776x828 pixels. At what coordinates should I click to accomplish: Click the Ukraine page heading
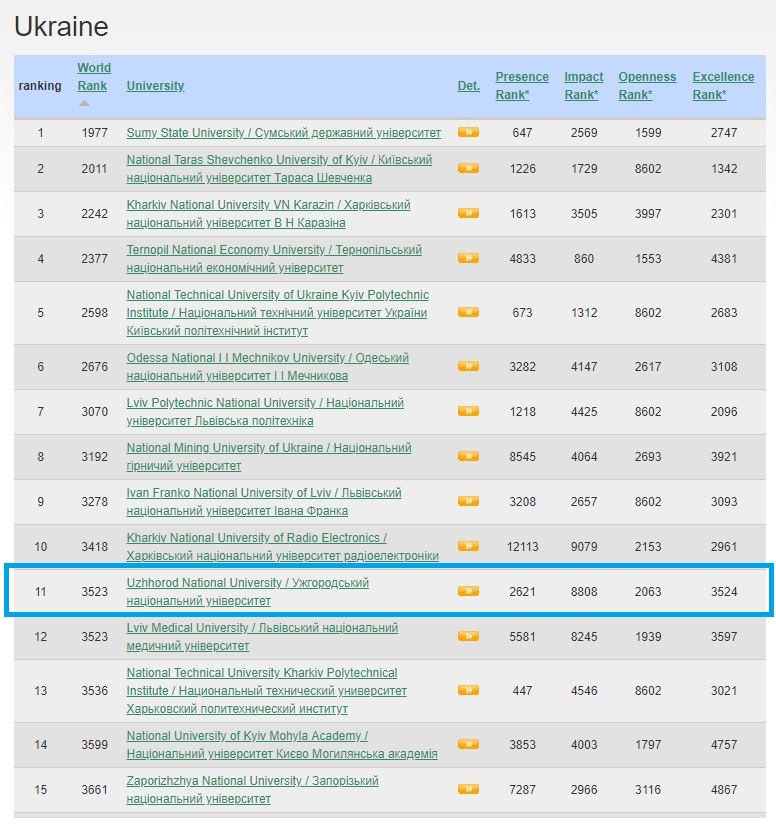[x=61, y=26]
